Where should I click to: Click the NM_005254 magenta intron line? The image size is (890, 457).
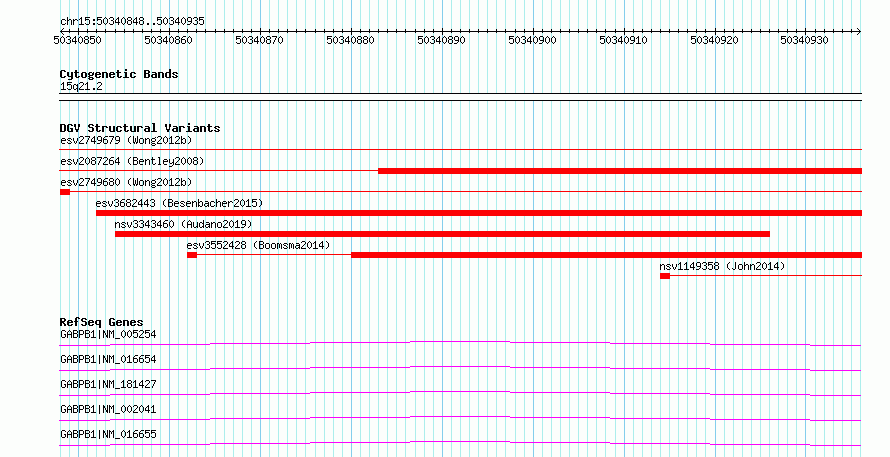pos(460,343)
